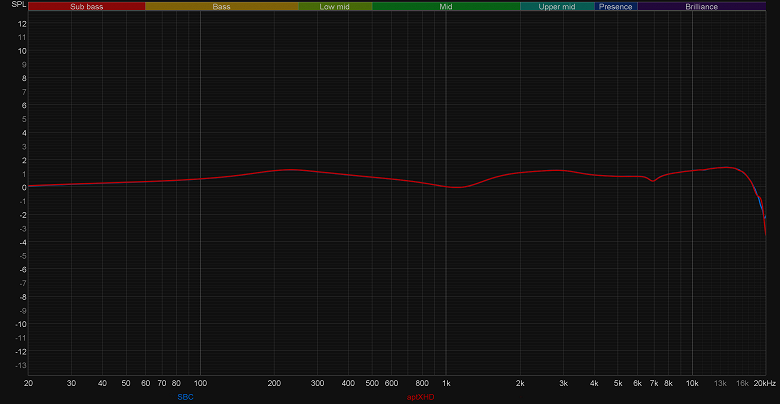The width and height of the screenshot is (780, 404).
Task: Click the 20 Hz frequency axis label
Action: (28, 383)
